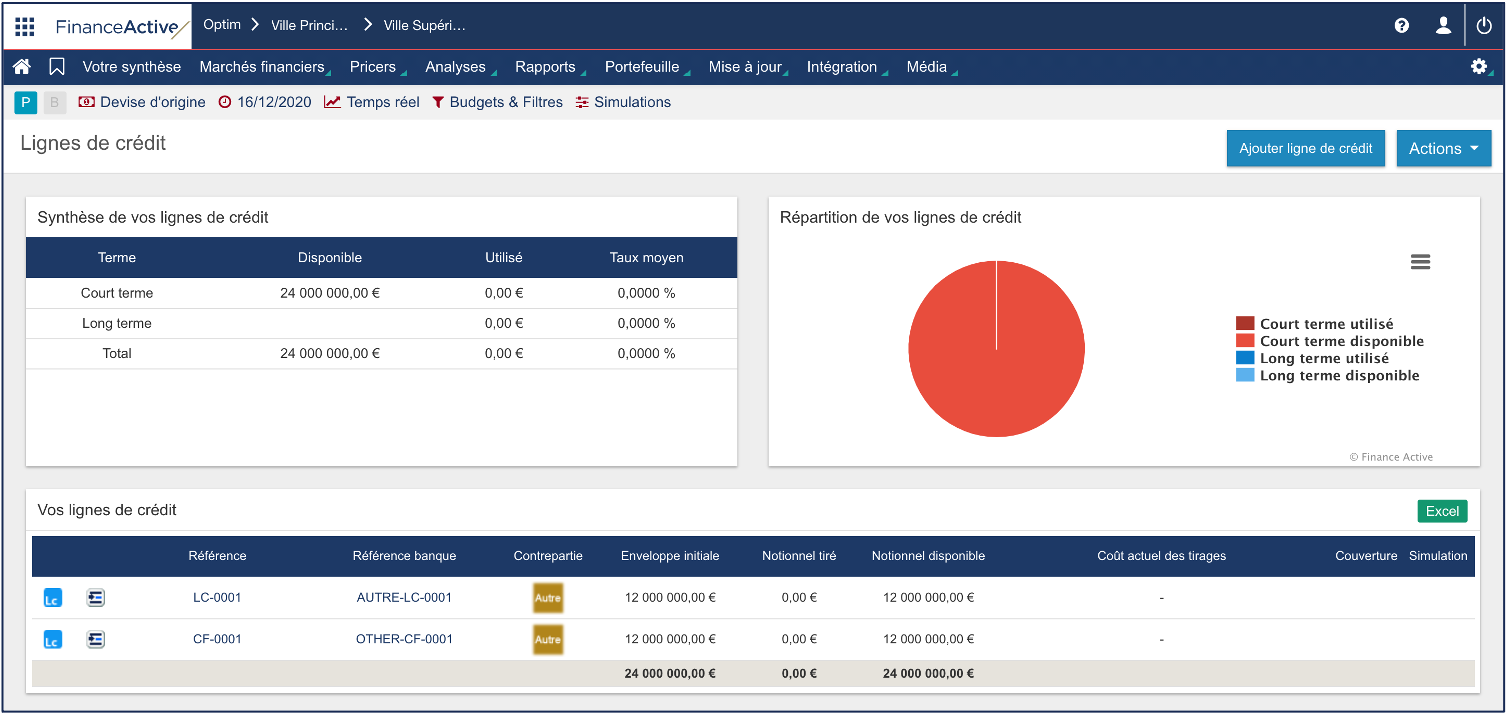
Task: Click the details icon for LC-0001 row
Action: pos(96,598)
